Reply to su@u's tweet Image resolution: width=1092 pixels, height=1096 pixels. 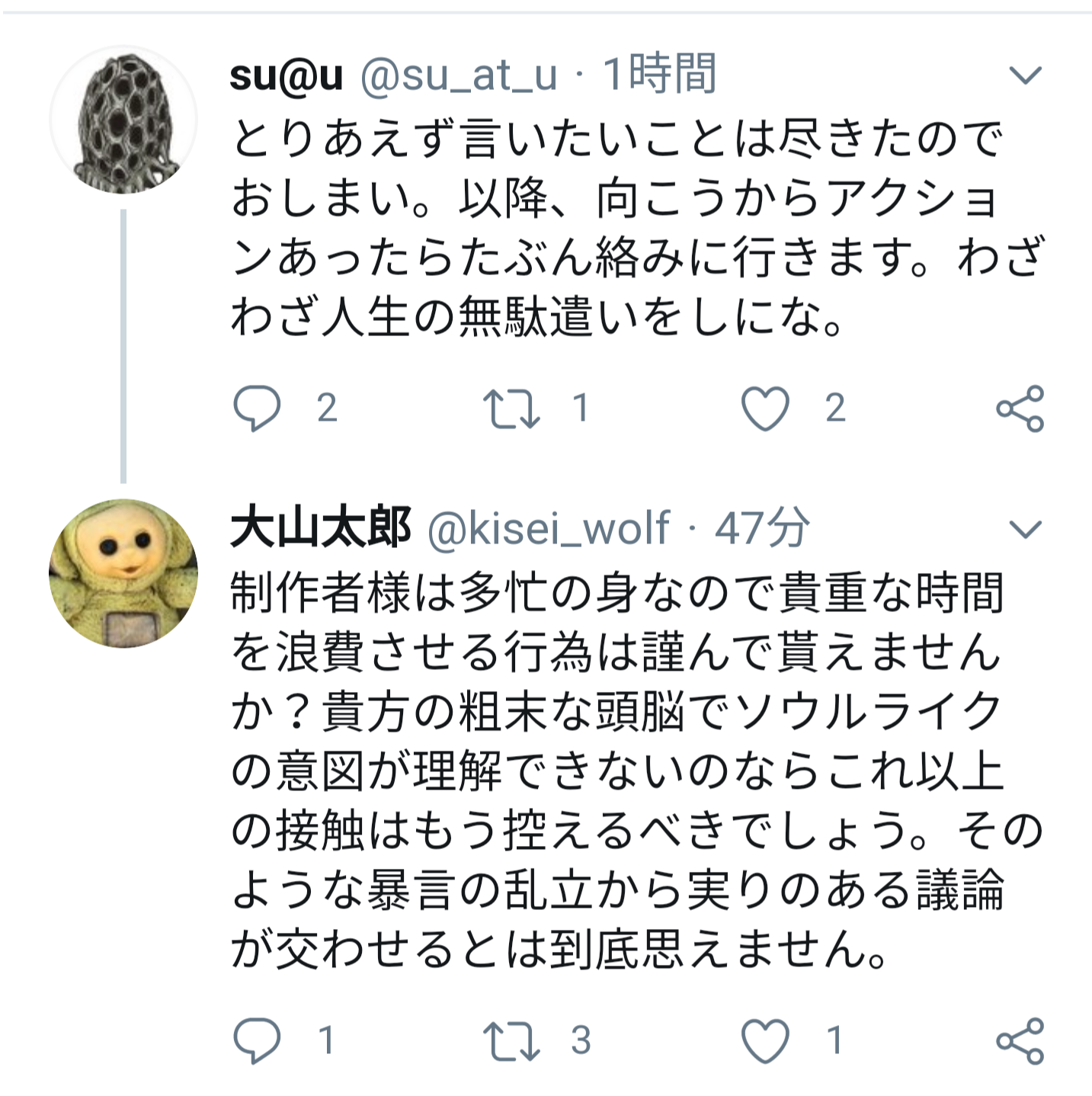point(257,409)
